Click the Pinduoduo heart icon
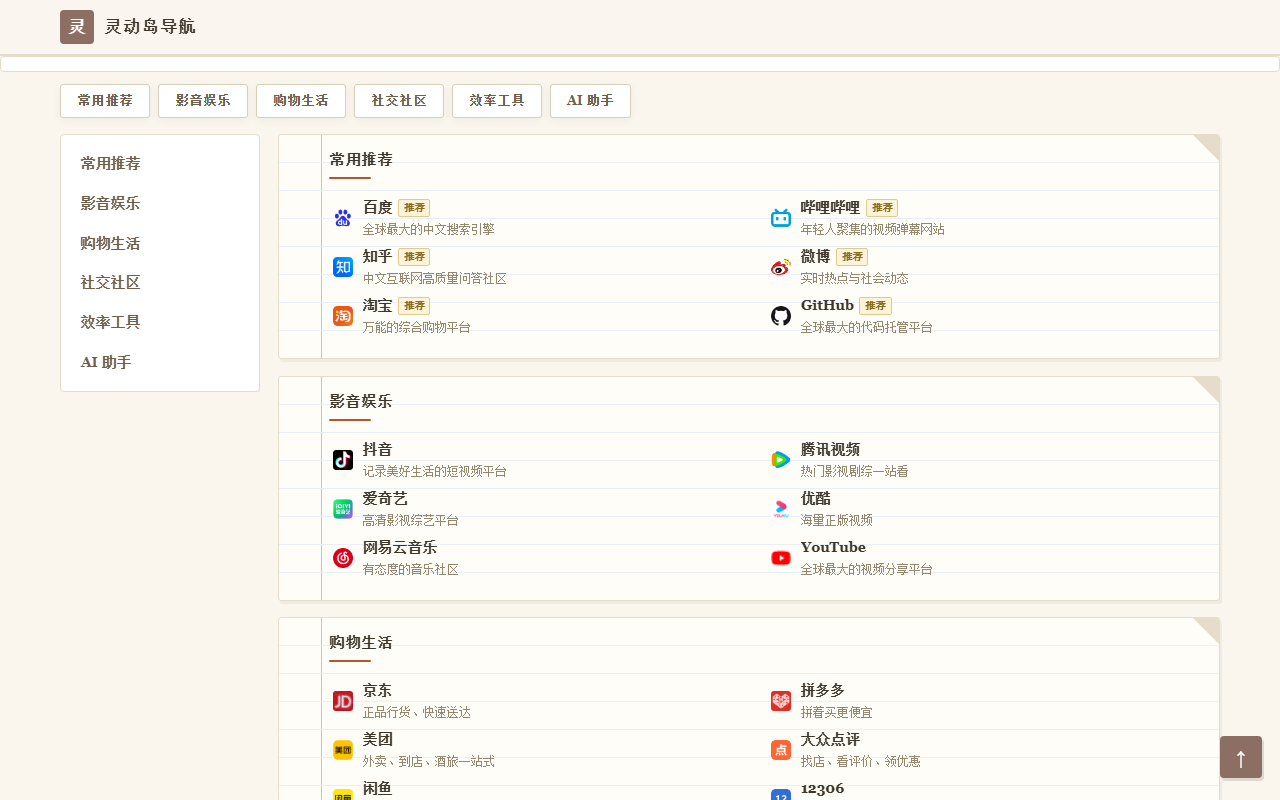The width and height of the screenshot is (1280, 800). click(781, 701)
